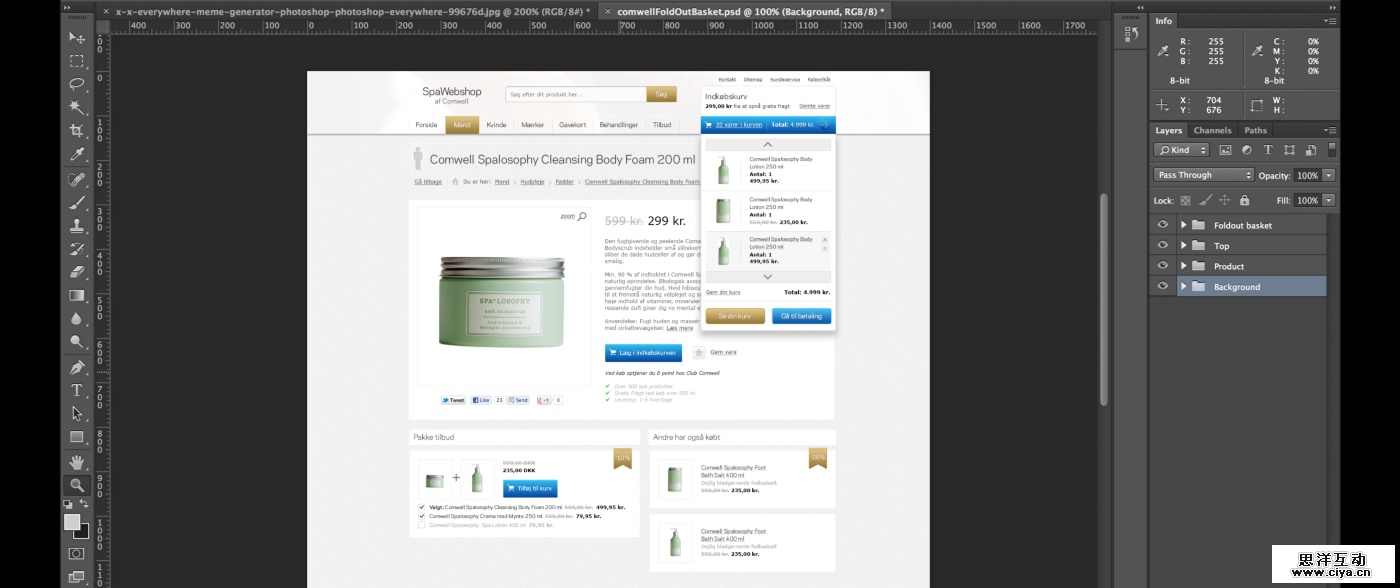Select the Crop tool
The width and height of the screenshot is (1400, 588).
tap(77, 131)
